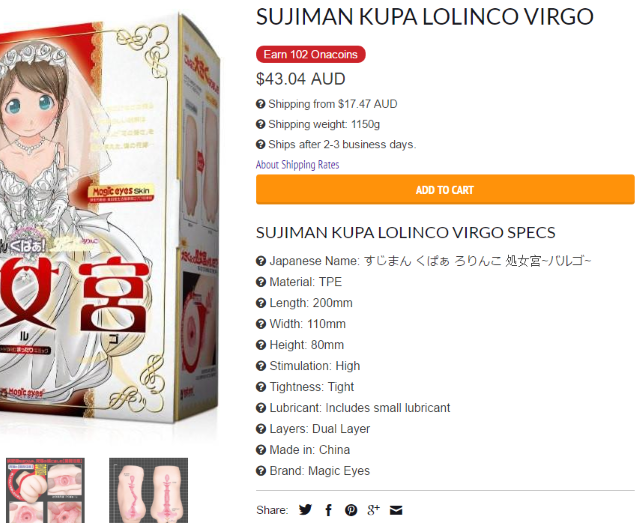Click the help icon beside Shipping weight
This screenshot has height=523, width=640.
(x=260, y=124)
